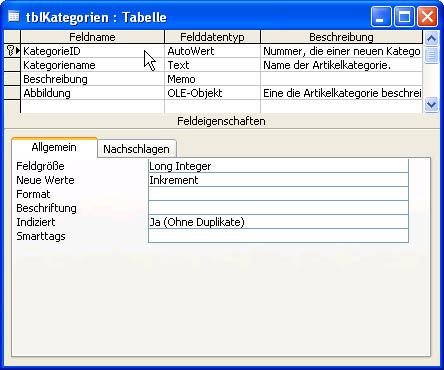Click the scroll up arrow of field list
The width and height of the screenshot is (444, 370).
click(x=431, y=38)
